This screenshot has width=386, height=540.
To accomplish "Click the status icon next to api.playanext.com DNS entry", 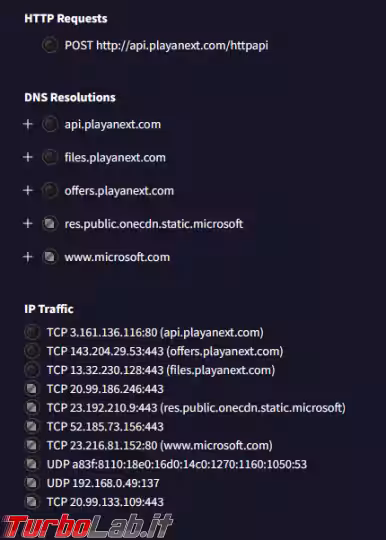I will pyautogui.click(x=50, y=124).
